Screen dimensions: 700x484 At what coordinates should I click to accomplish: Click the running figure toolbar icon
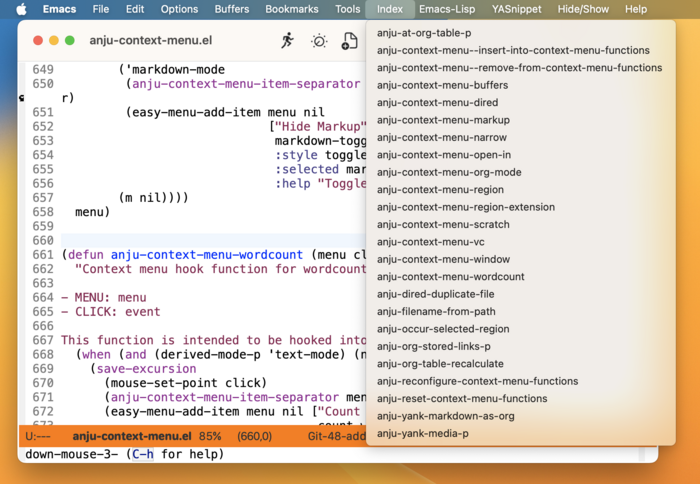coord(288,41)
